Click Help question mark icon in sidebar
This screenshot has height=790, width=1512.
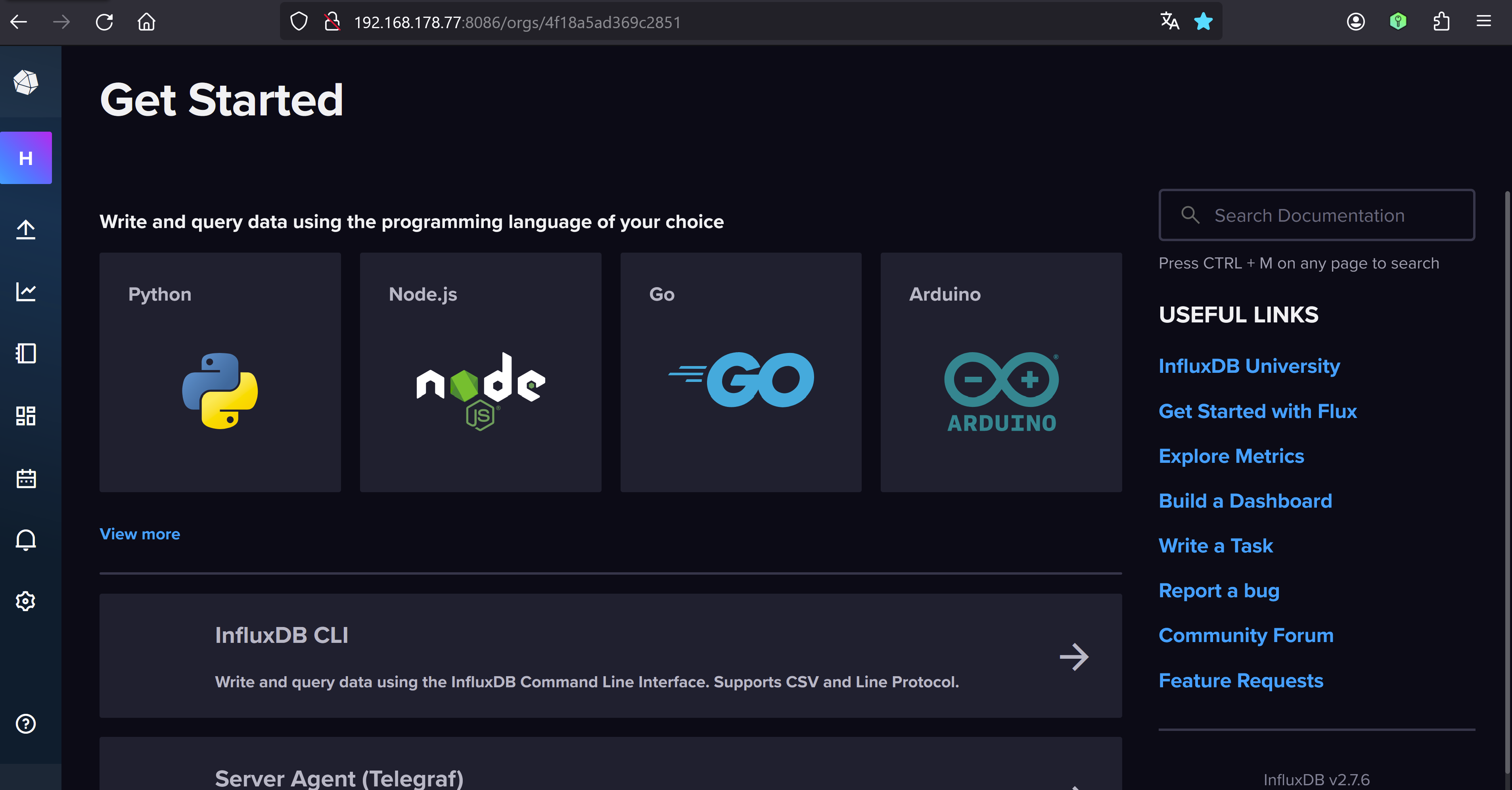tap(26, 724)
